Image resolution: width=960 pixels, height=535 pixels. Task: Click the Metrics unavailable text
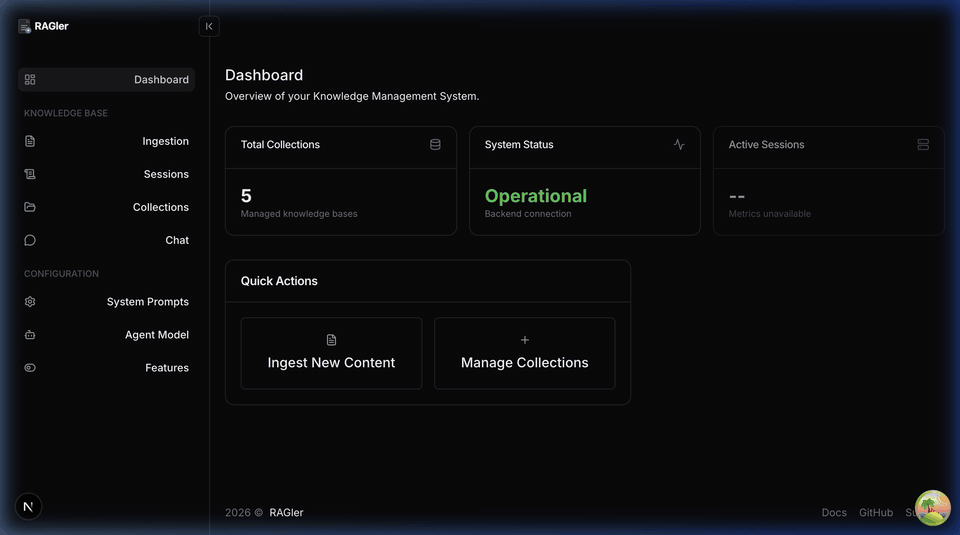770,214
